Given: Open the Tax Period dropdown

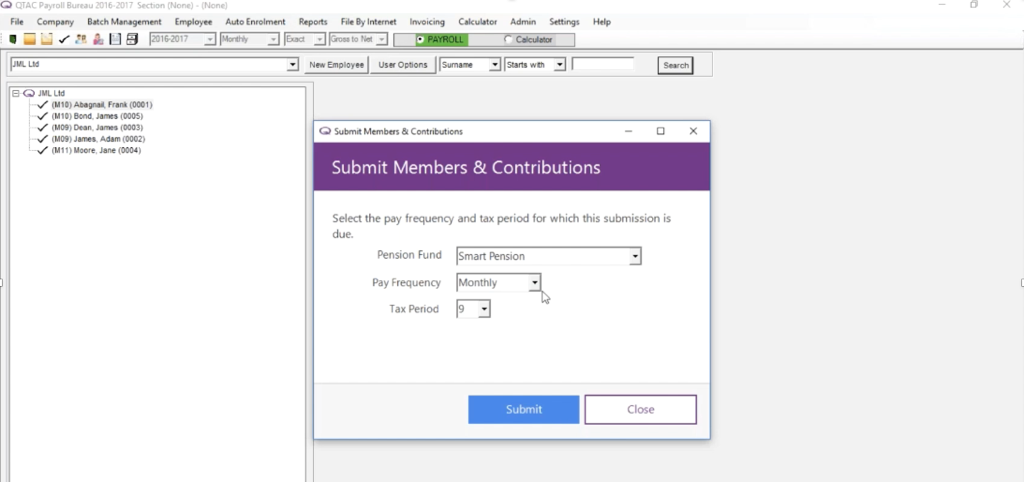Looking at the screenshot, I should pyautogui.click(x=483, y=310).
